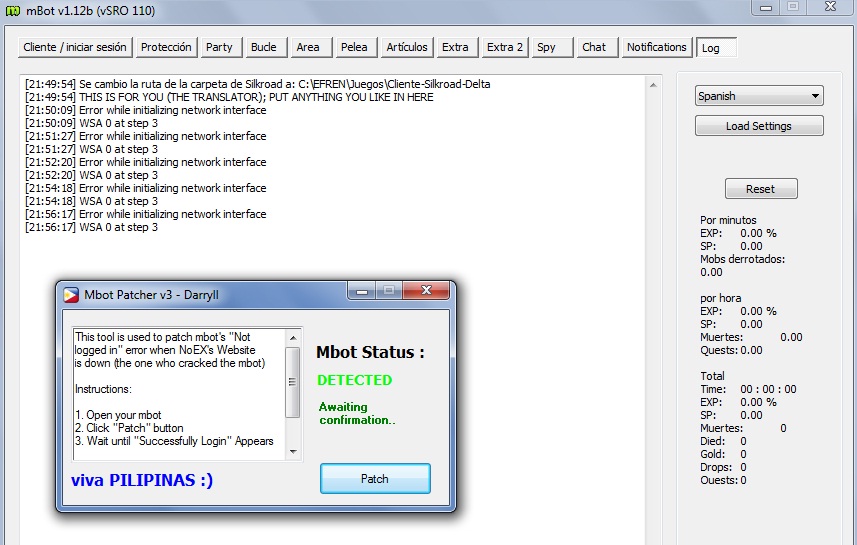
Task: Click the mBot app icon in title bar
Action: (13, 10)
